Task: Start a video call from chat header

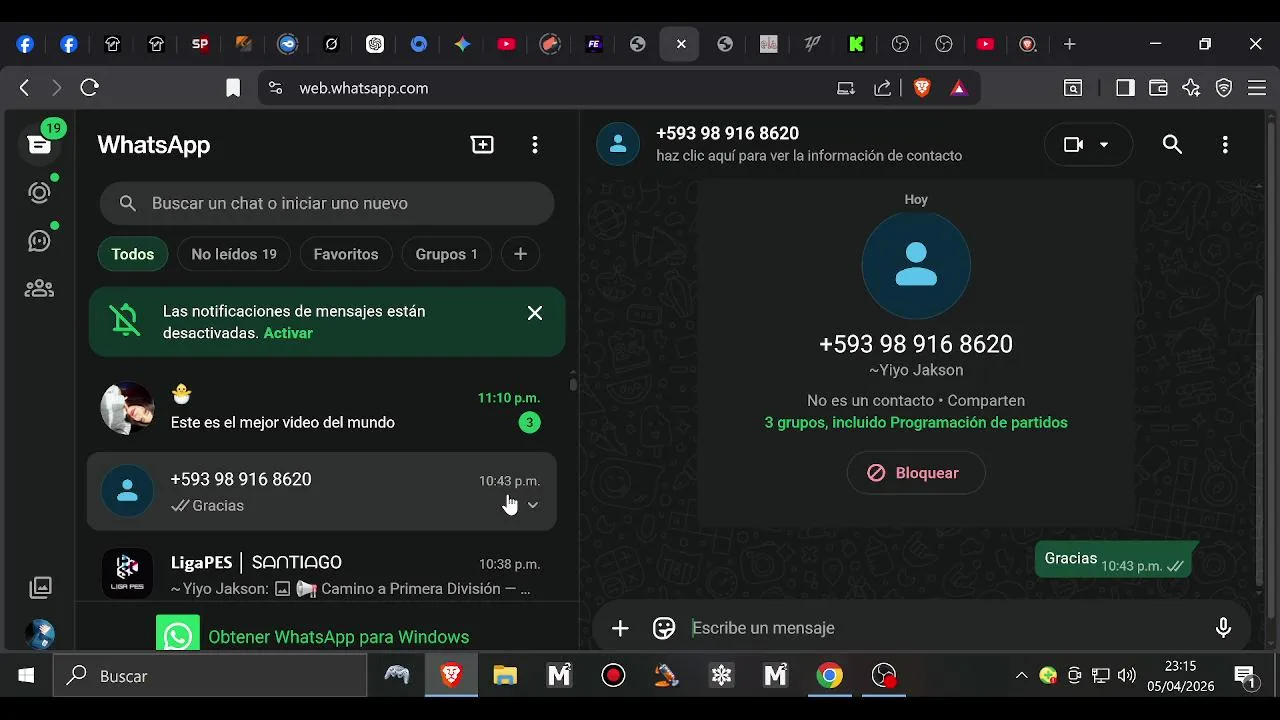Action: pyautogui.click(x=1074, y=145)
